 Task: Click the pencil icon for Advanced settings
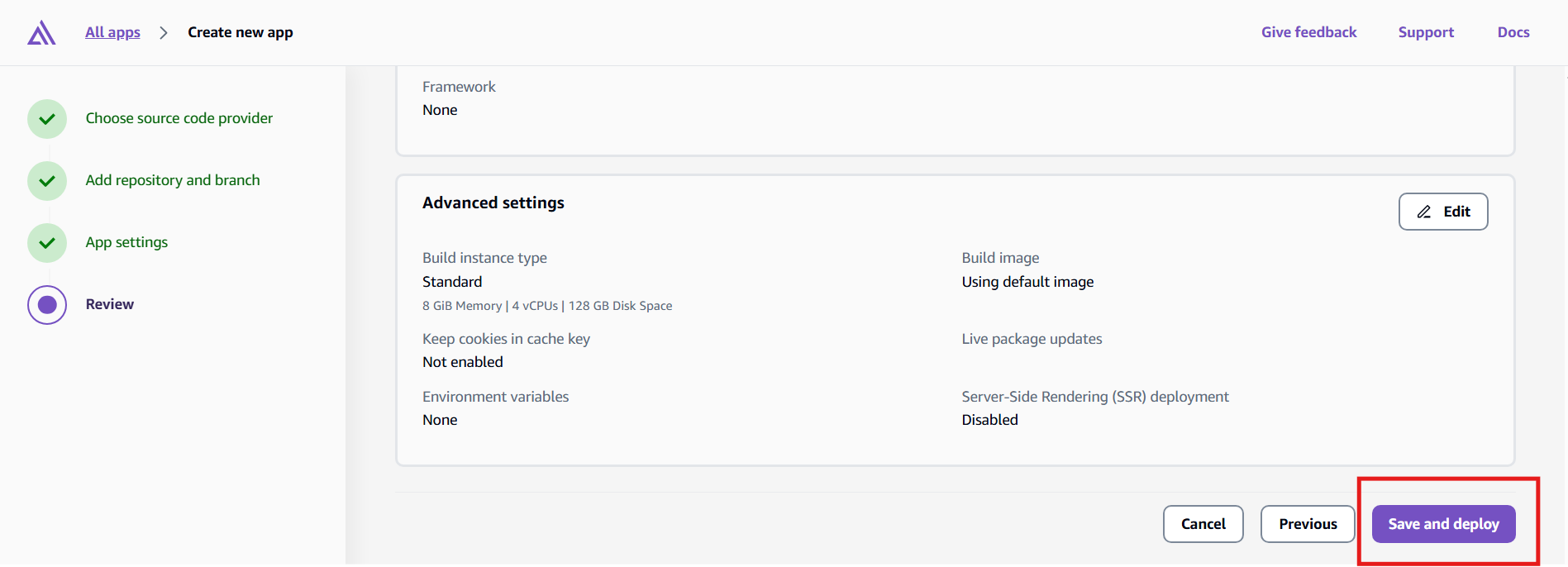(x=1424, y=212)
